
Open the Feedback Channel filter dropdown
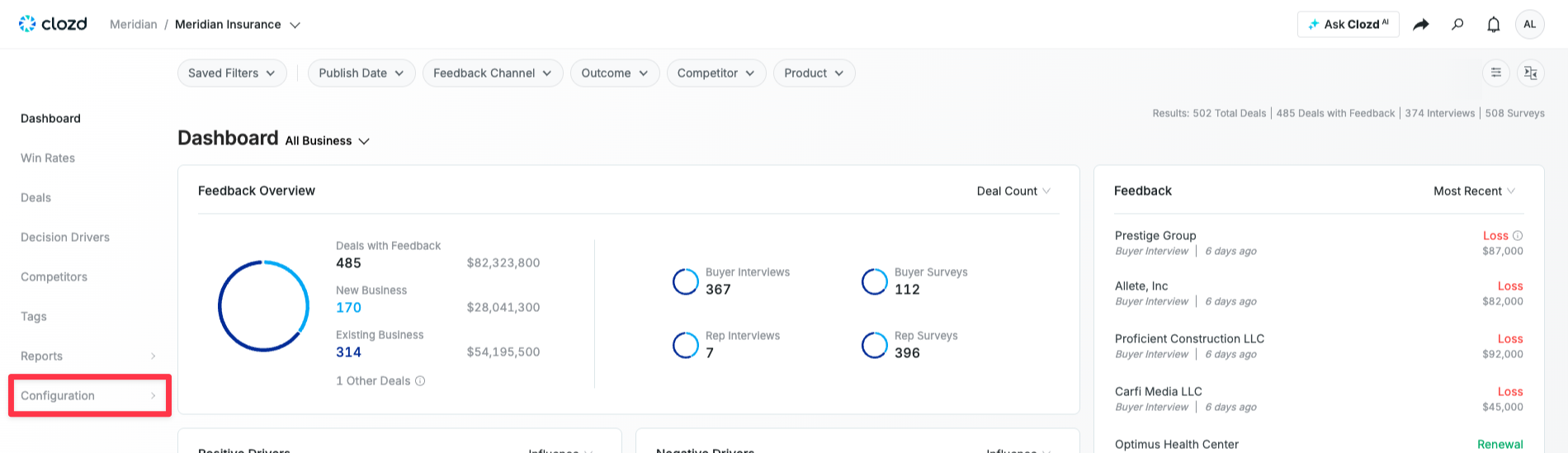coord(492,73)
